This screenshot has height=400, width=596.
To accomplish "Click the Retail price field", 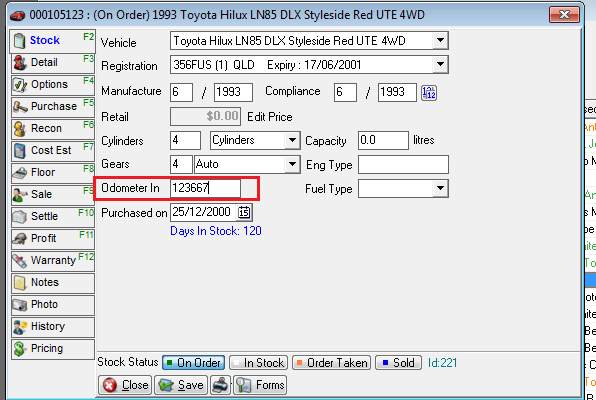I will point(205,116).
